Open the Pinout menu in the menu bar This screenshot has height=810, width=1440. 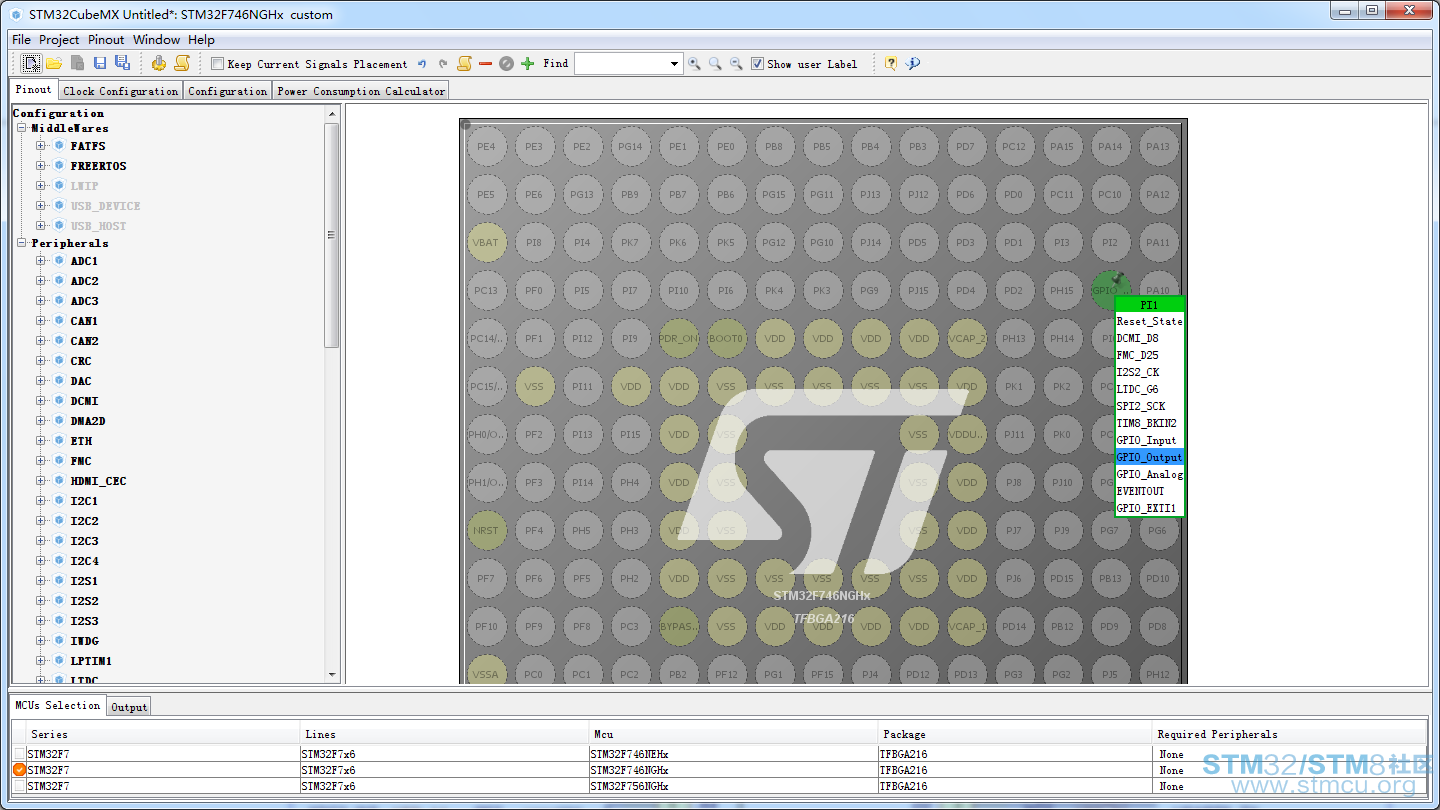[x=106, y=40]
